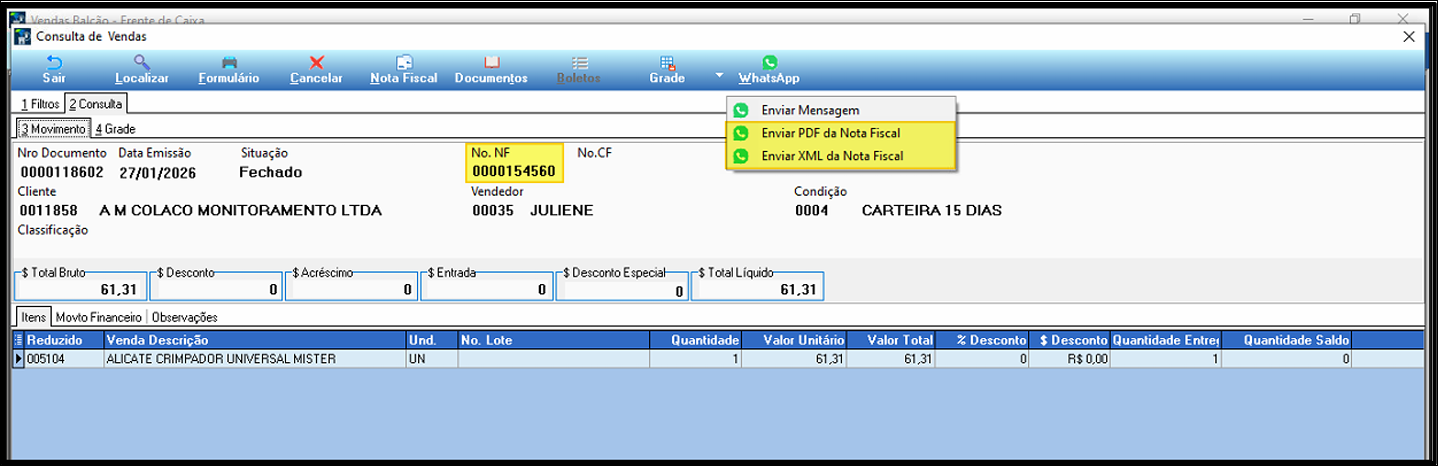Click item code 005104 cell

coord(64,358)
